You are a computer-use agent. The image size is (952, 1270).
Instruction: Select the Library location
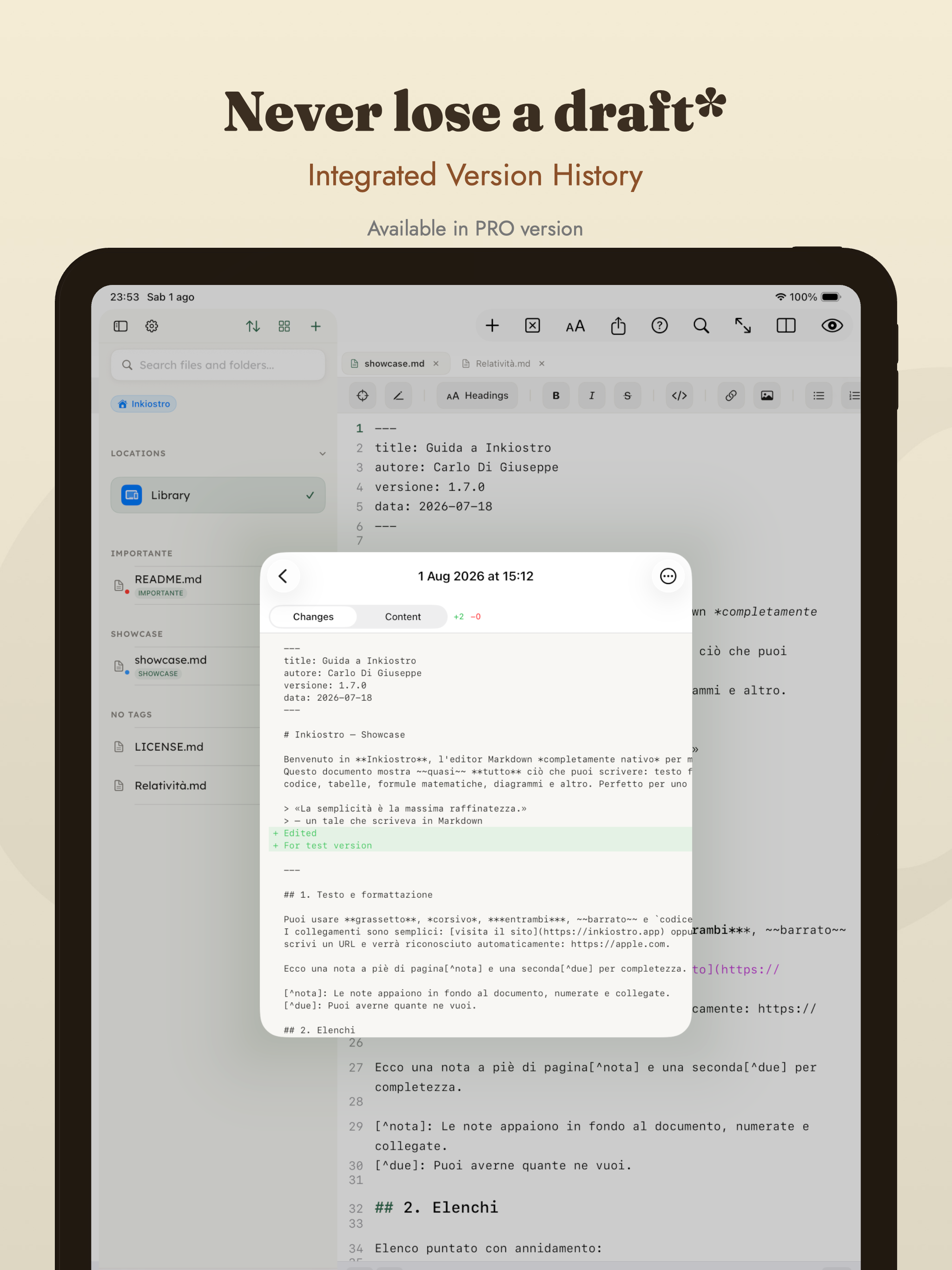click(x=218, y=495)
